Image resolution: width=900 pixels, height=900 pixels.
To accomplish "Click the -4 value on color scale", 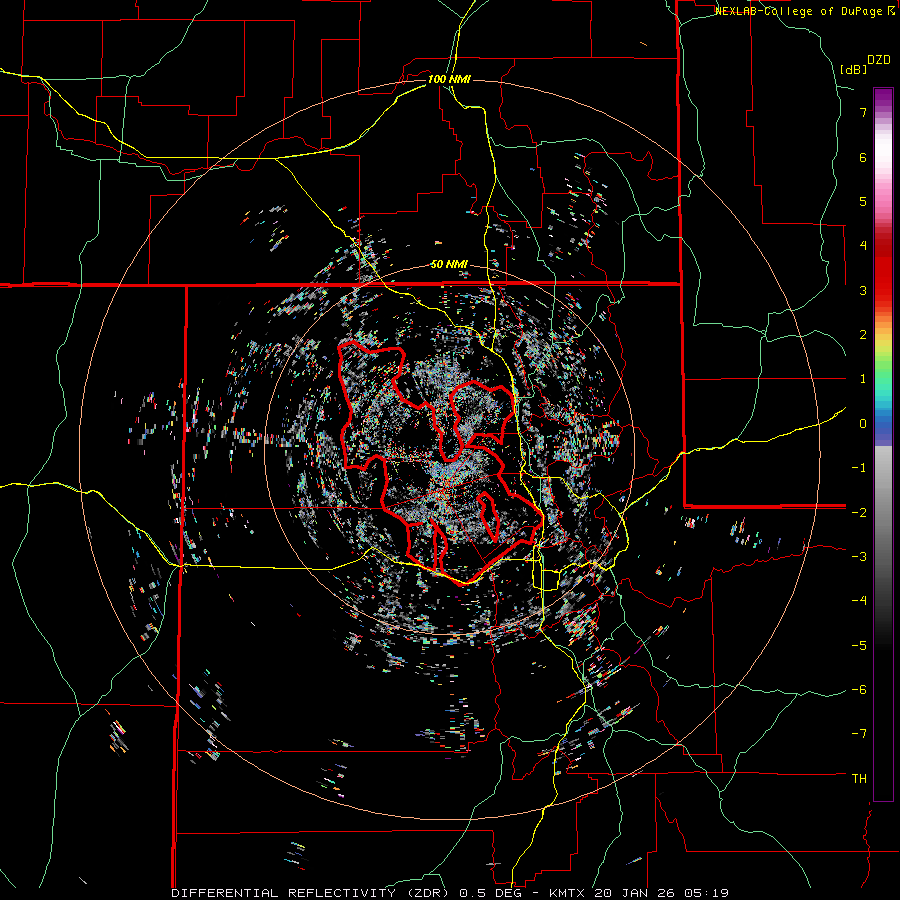I will coord(859,601).
